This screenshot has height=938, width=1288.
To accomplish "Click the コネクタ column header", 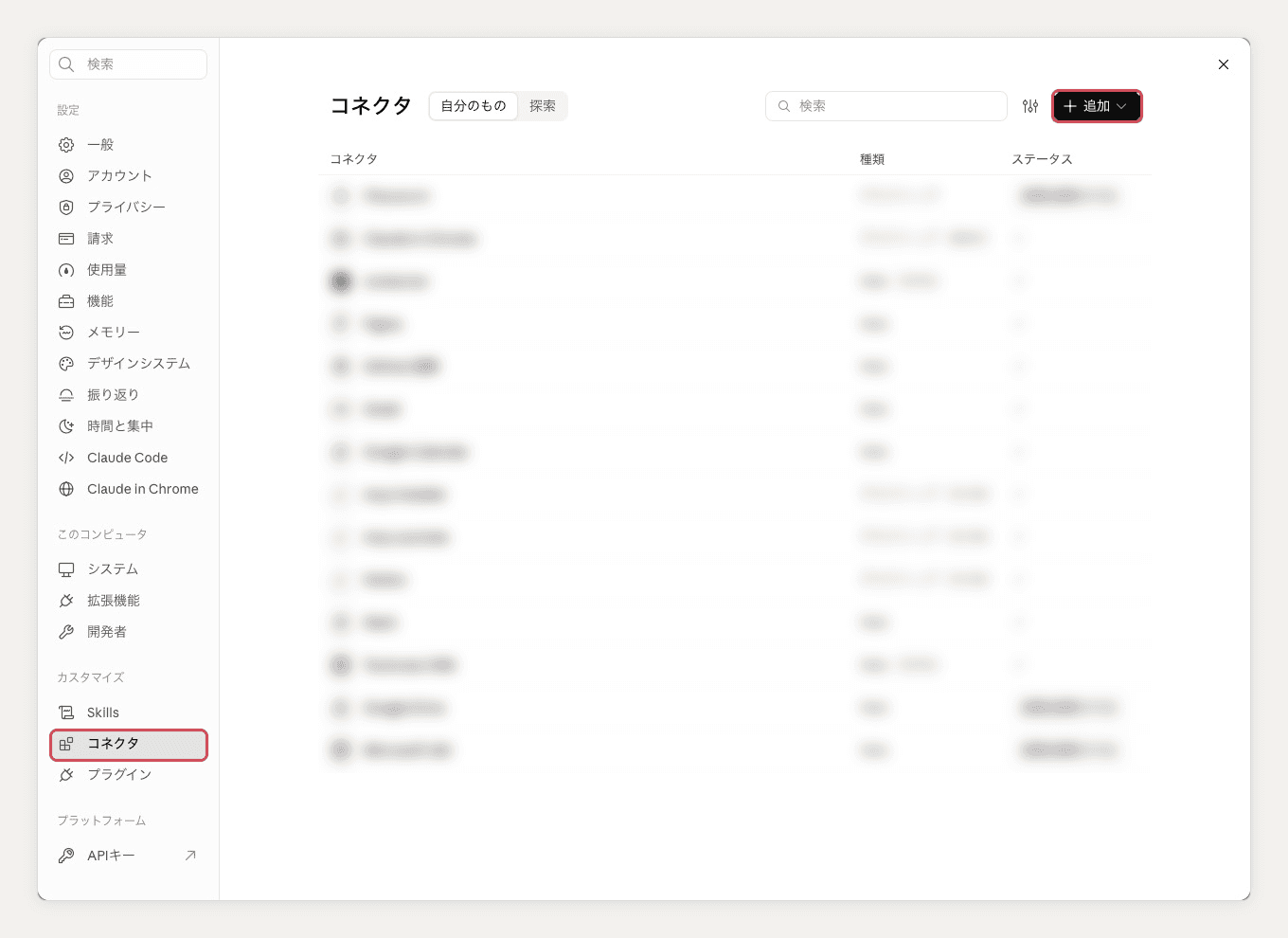I will [354, 159].
